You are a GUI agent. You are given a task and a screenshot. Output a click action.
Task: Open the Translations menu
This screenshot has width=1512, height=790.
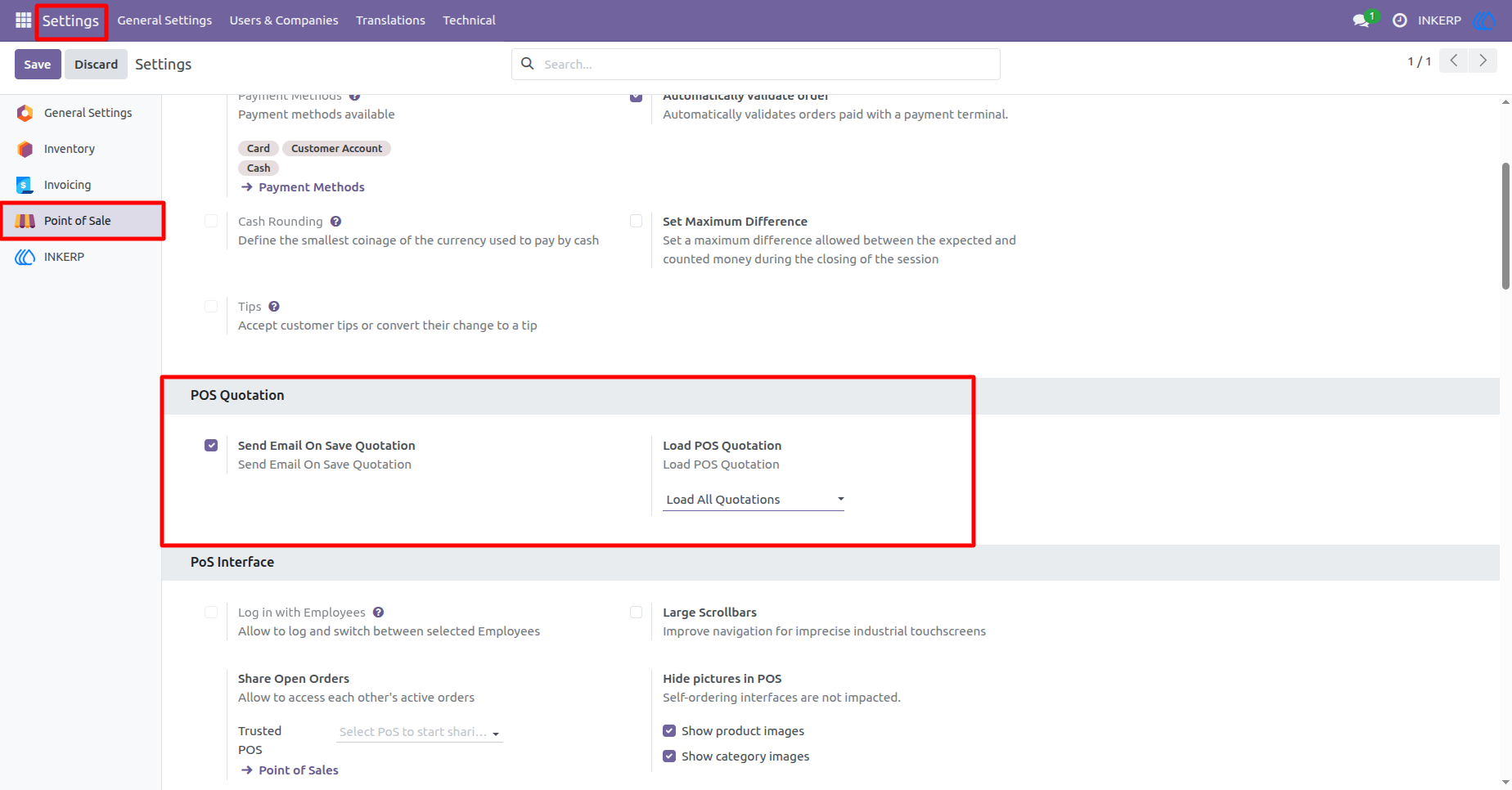(390, 20)
